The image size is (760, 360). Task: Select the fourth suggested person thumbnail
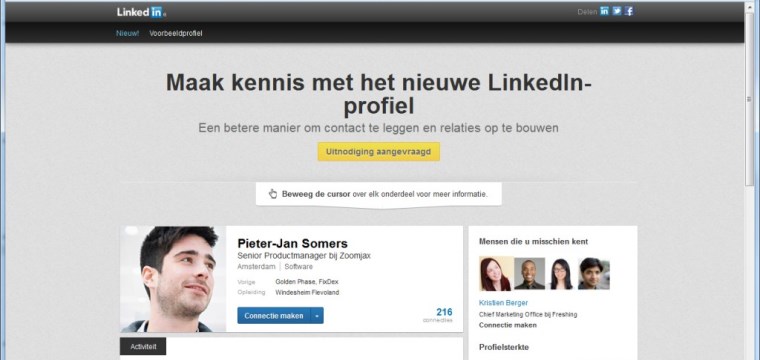(x=594, y=273)
